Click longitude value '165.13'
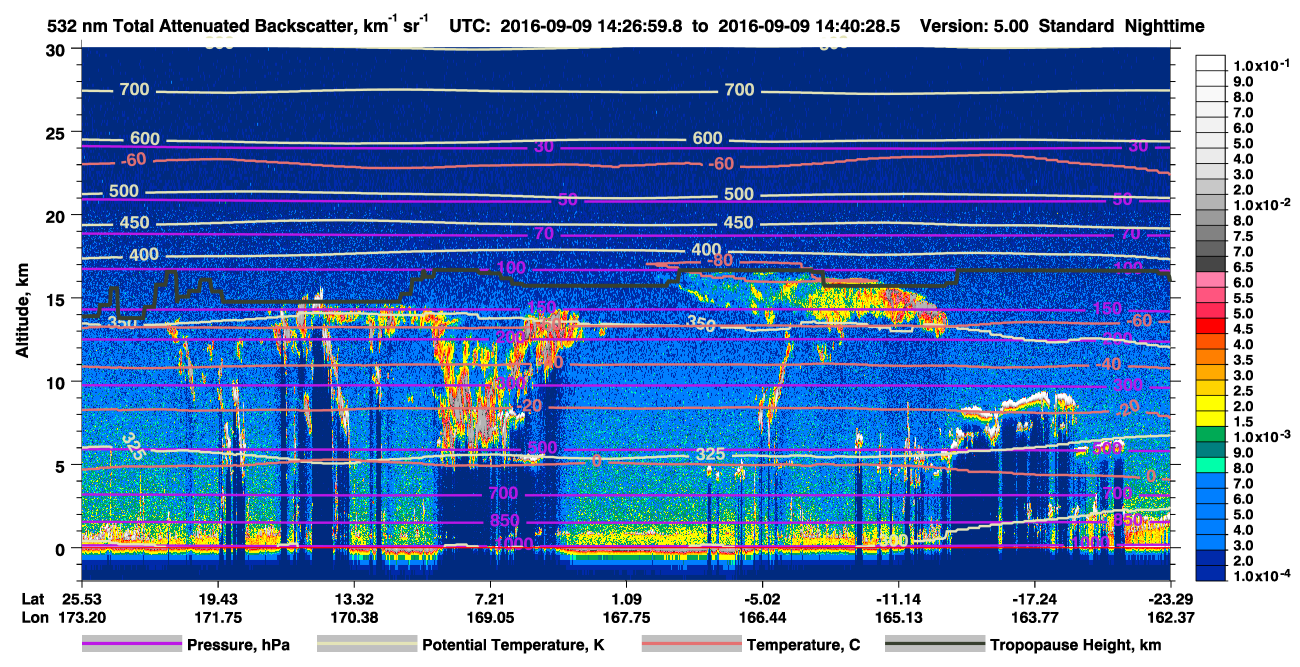 pos(898,617)
